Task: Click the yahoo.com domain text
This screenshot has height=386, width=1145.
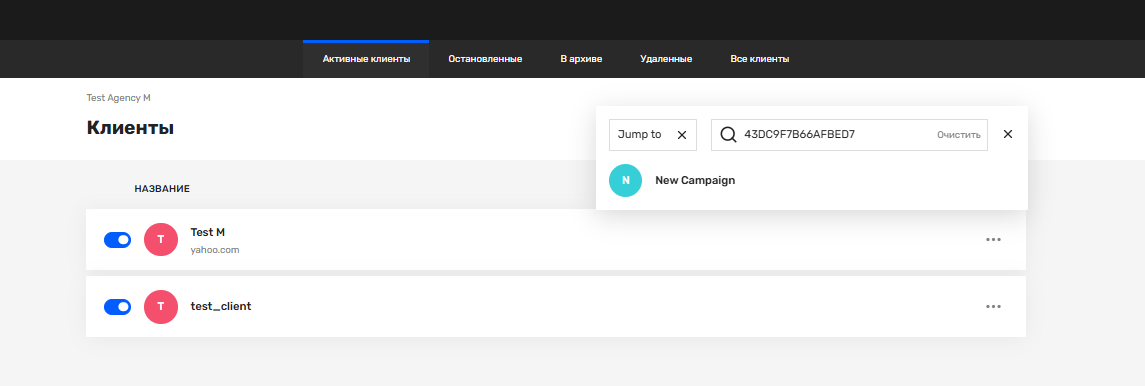Action: pyautogui.click(x=215, y=250)
